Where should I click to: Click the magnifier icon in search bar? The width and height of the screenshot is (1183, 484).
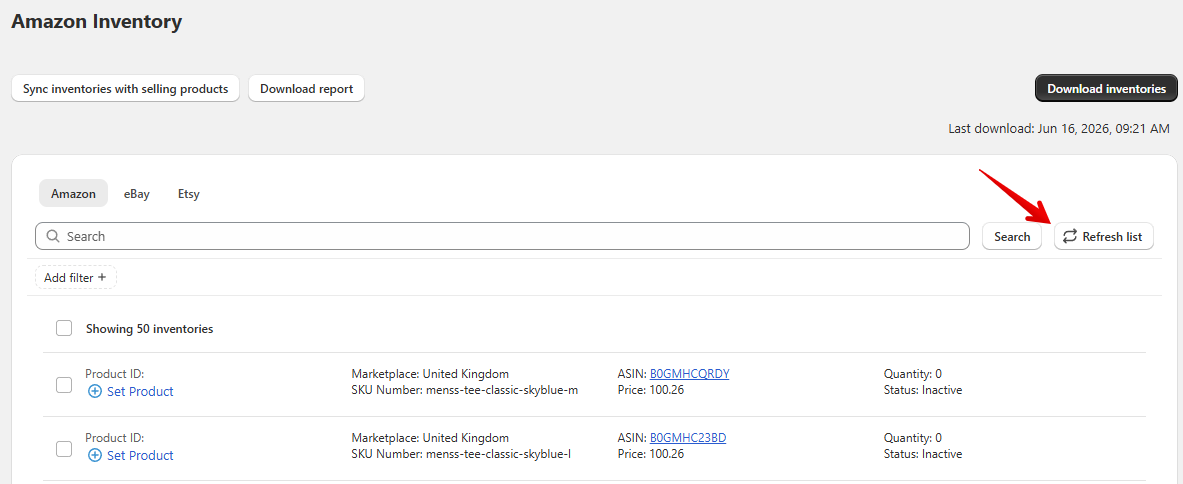(53, 236)
